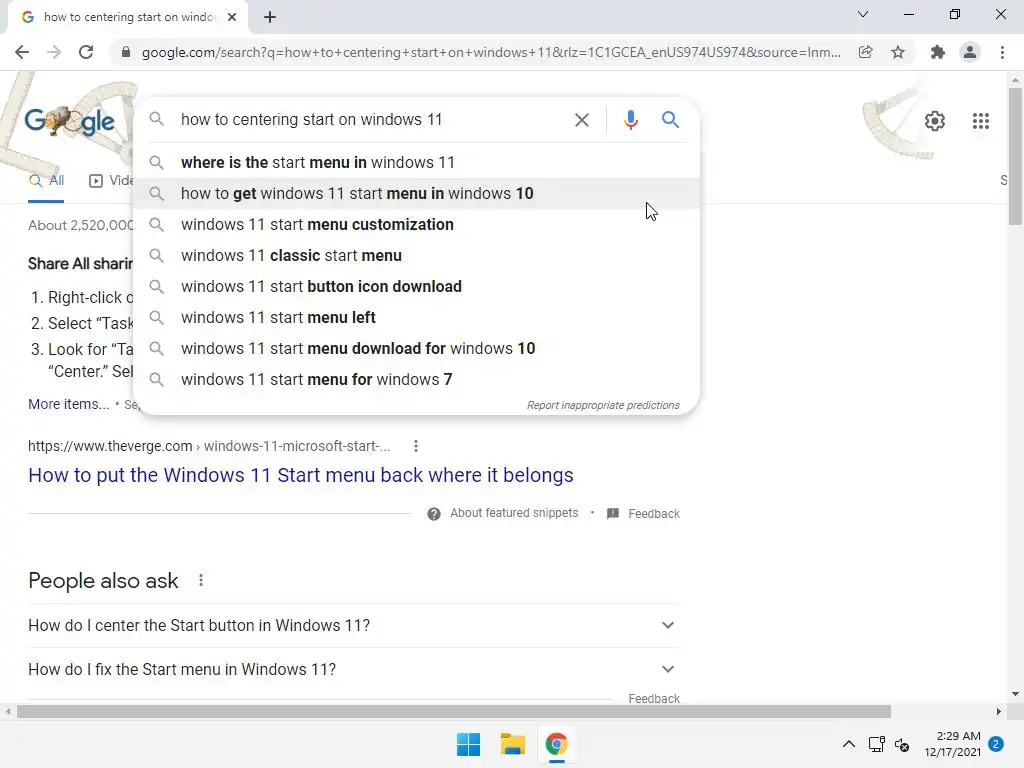Open Google quick settings gear
This screenshot has width=1024, height=768.
click(x=935, y=121)
